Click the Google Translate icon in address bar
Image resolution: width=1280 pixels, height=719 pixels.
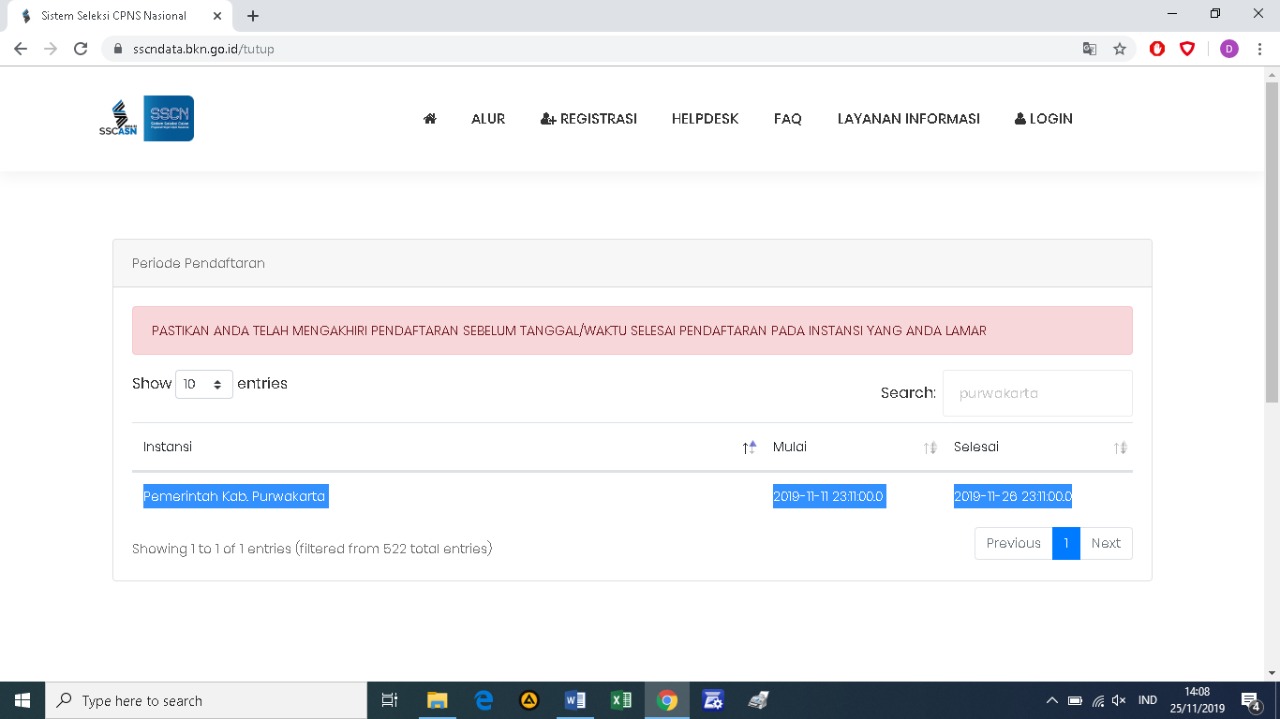click(1090, 49)
